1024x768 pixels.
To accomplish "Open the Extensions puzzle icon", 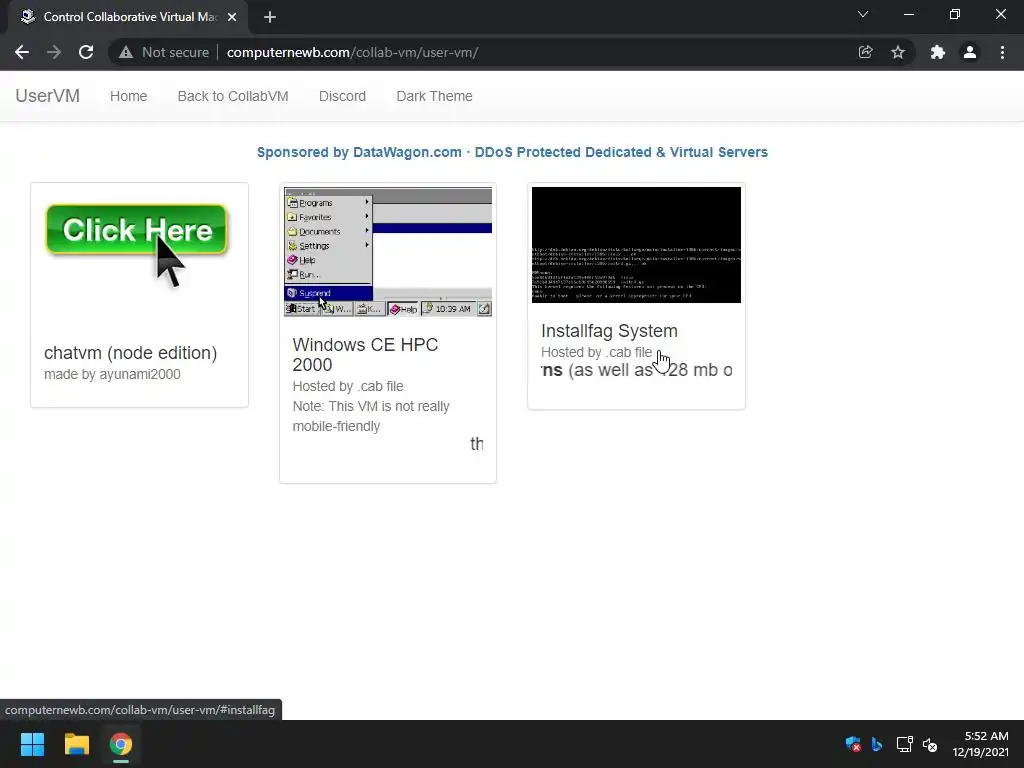I will [x=938, y=52].
